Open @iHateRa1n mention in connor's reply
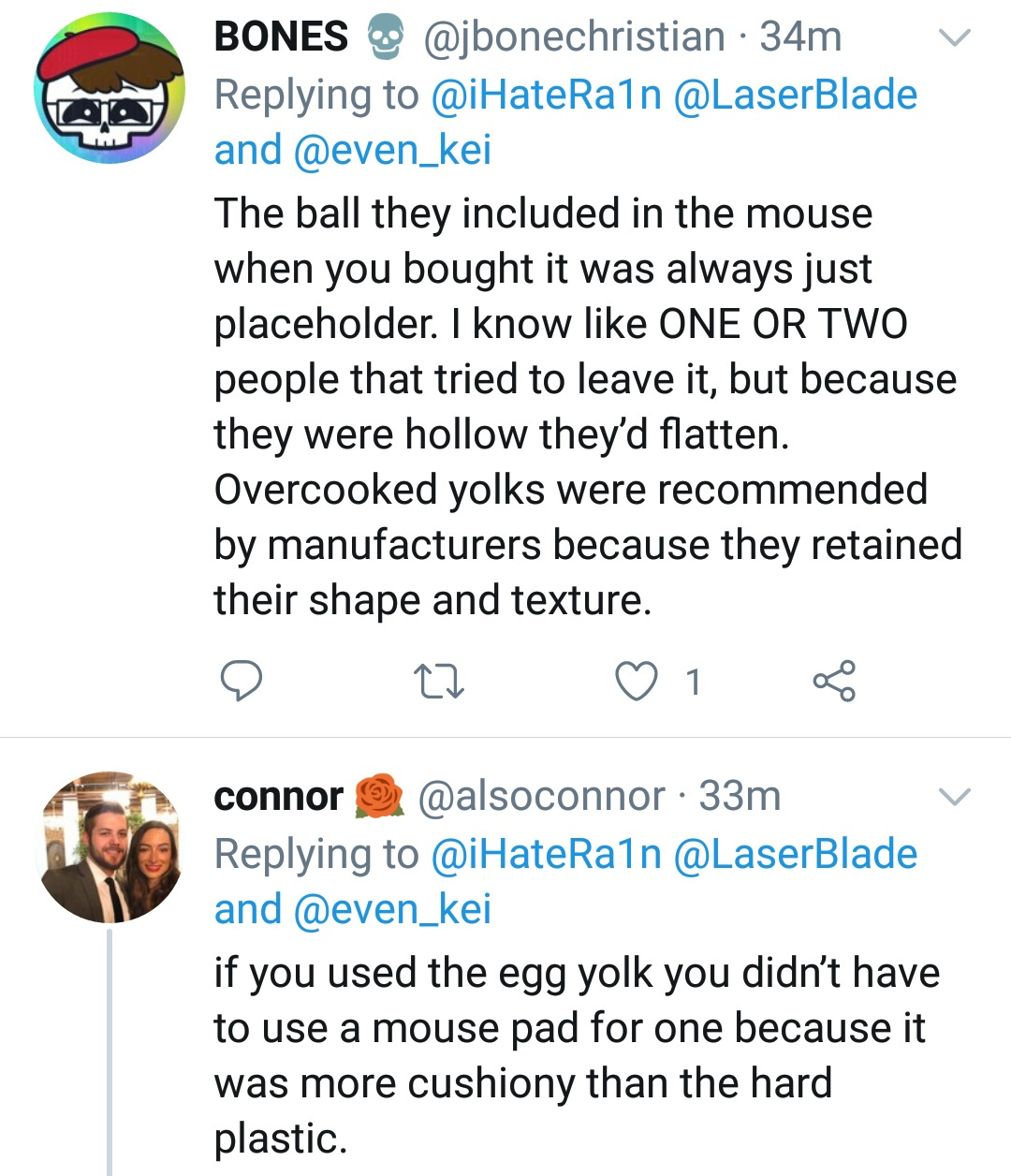This screenshot has width=1011, height=1176. (x=546, y=854)
